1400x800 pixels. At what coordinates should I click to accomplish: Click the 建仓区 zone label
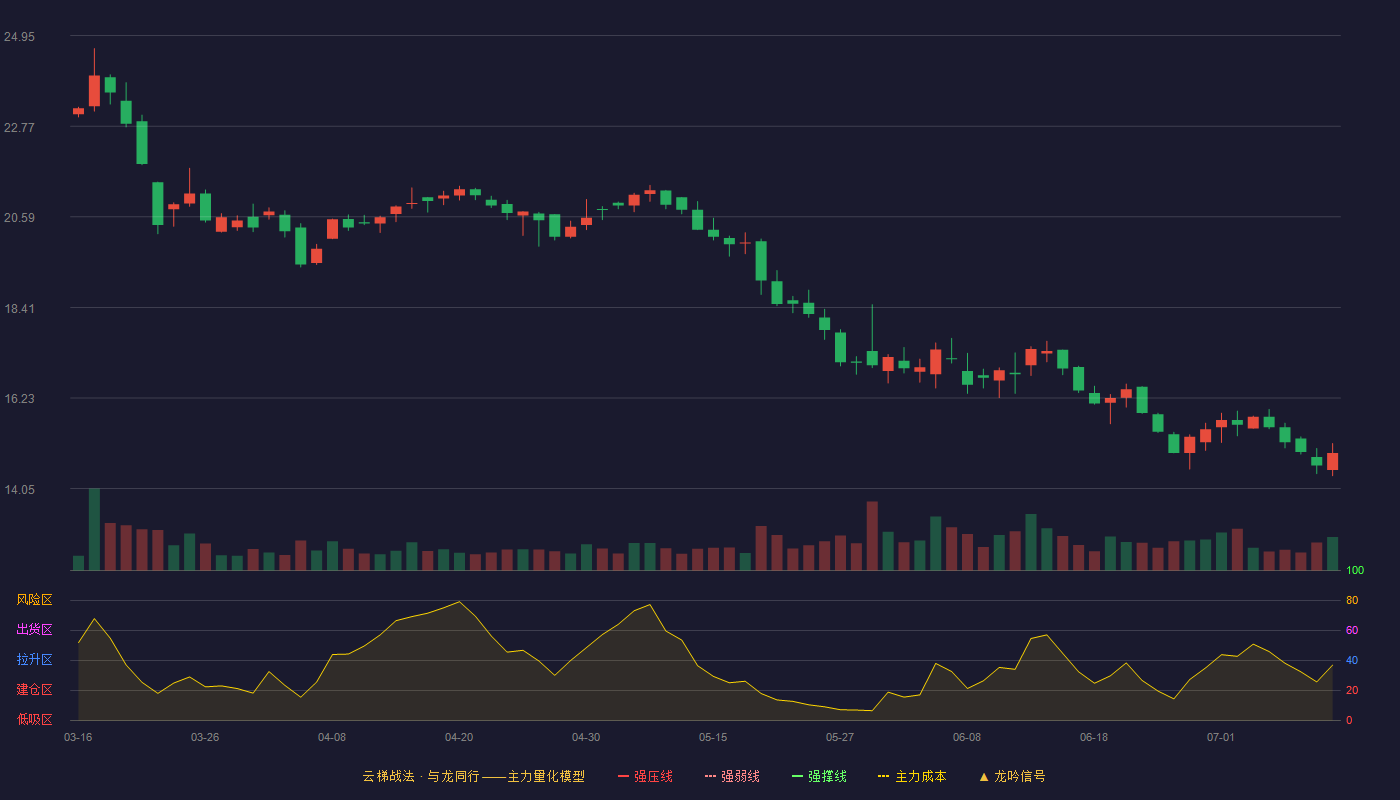34,690
